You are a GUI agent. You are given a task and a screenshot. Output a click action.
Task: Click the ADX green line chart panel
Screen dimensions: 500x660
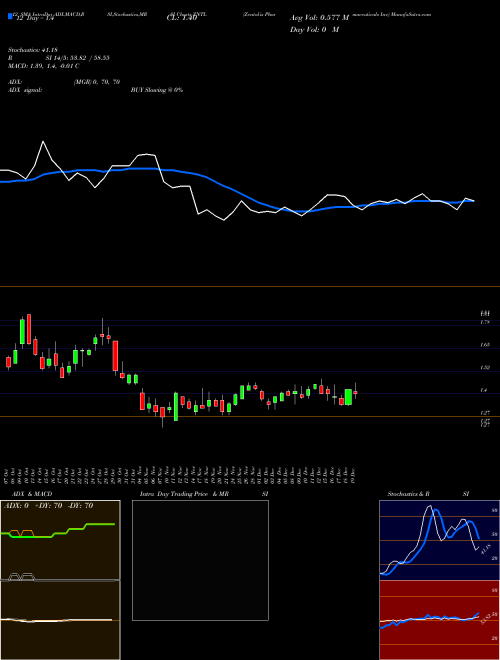coord(60,540)
